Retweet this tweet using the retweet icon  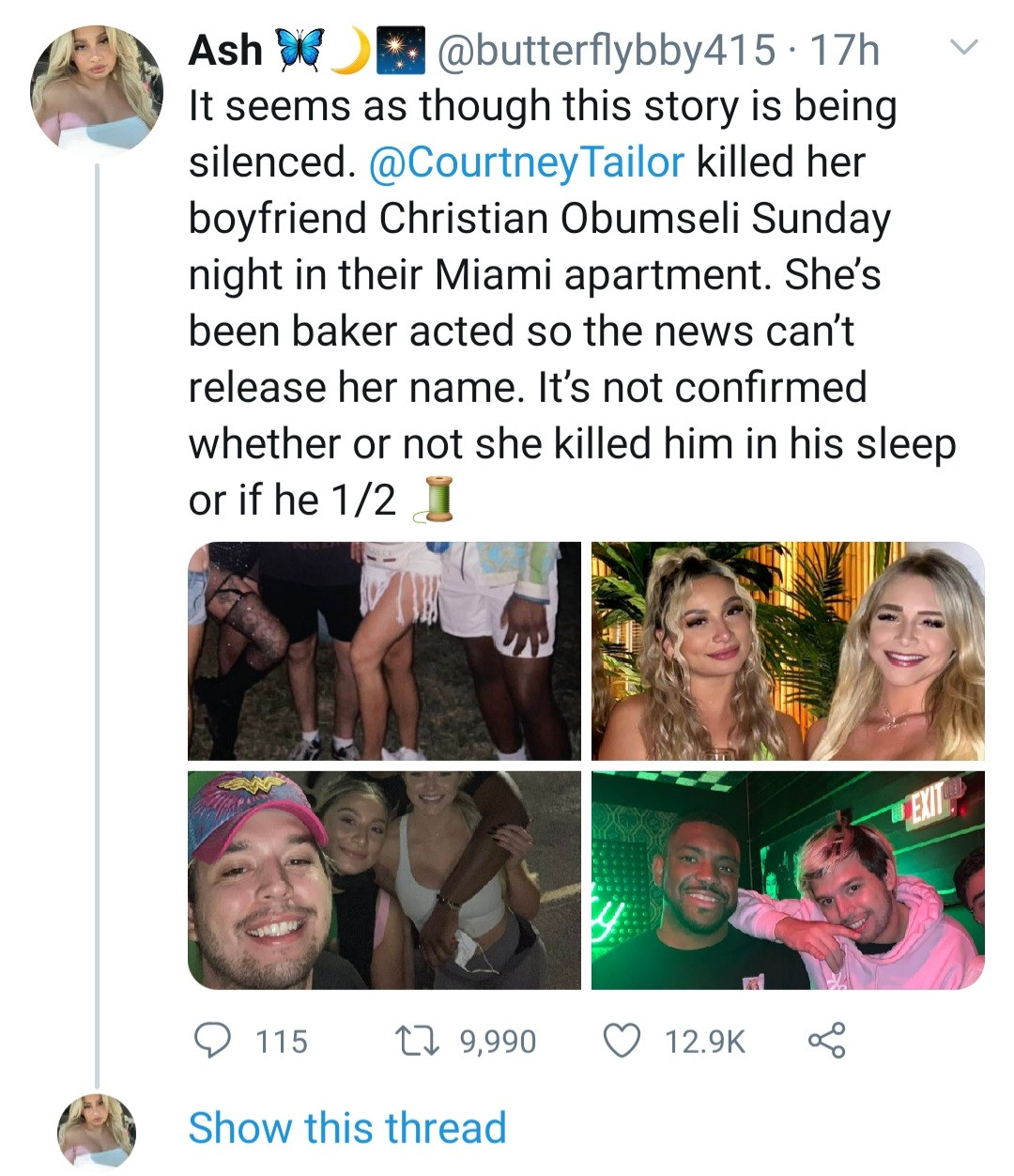pyautogui.click(x=419, y=1040)
